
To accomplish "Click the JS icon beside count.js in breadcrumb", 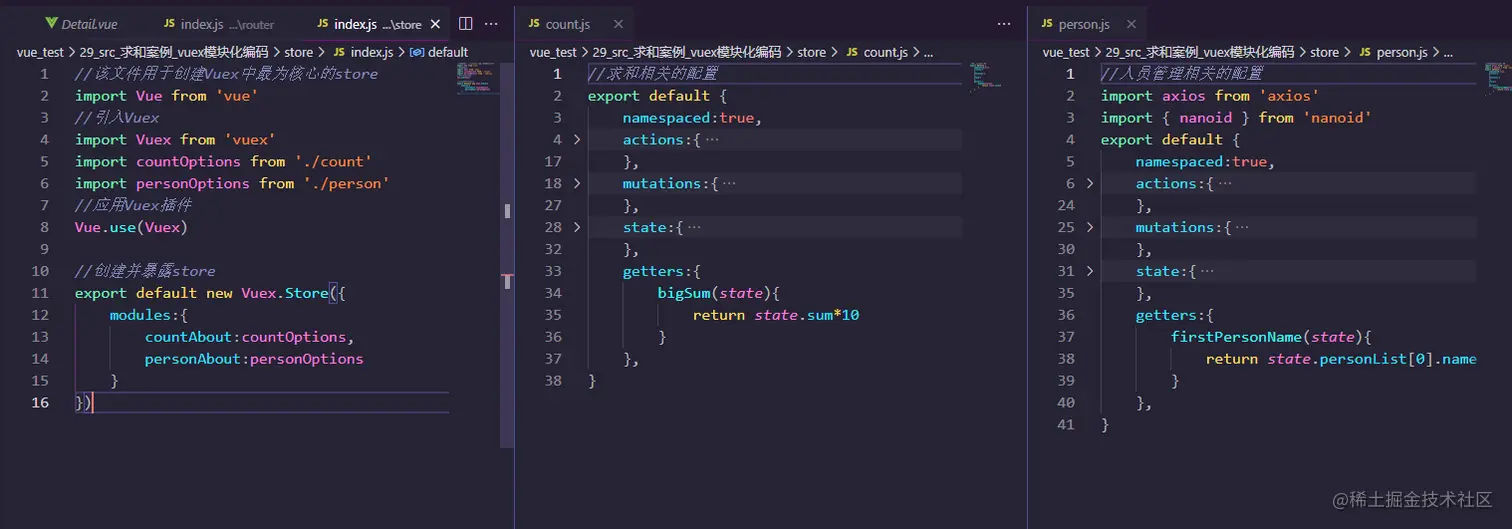I will click(x=852, y=52).
